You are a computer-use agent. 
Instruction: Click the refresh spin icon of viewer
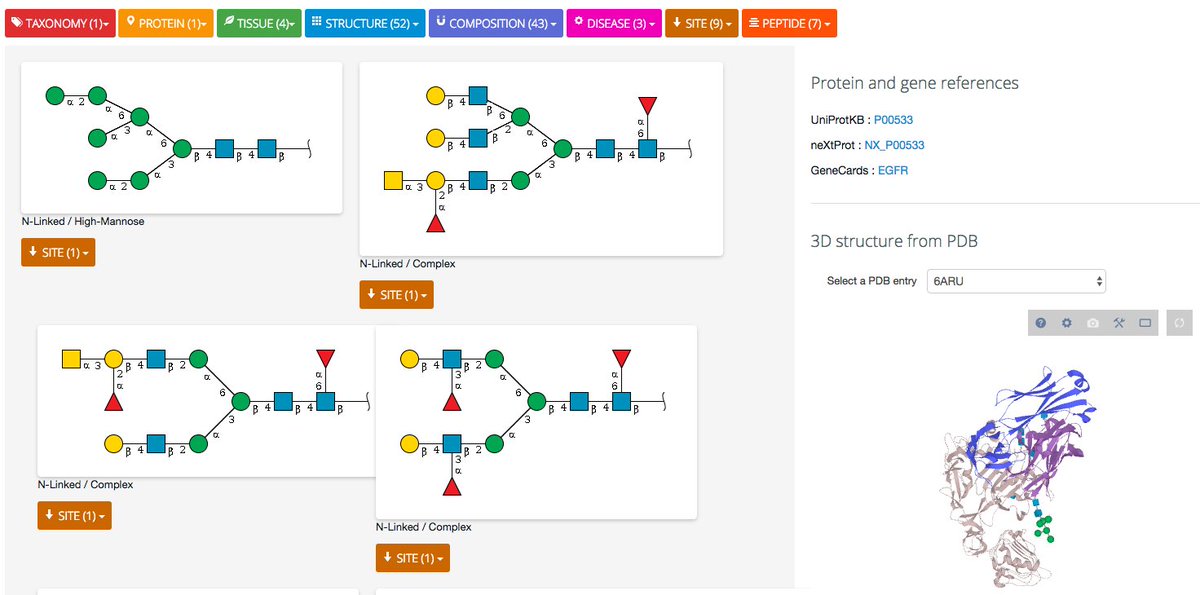[1180, 323]
